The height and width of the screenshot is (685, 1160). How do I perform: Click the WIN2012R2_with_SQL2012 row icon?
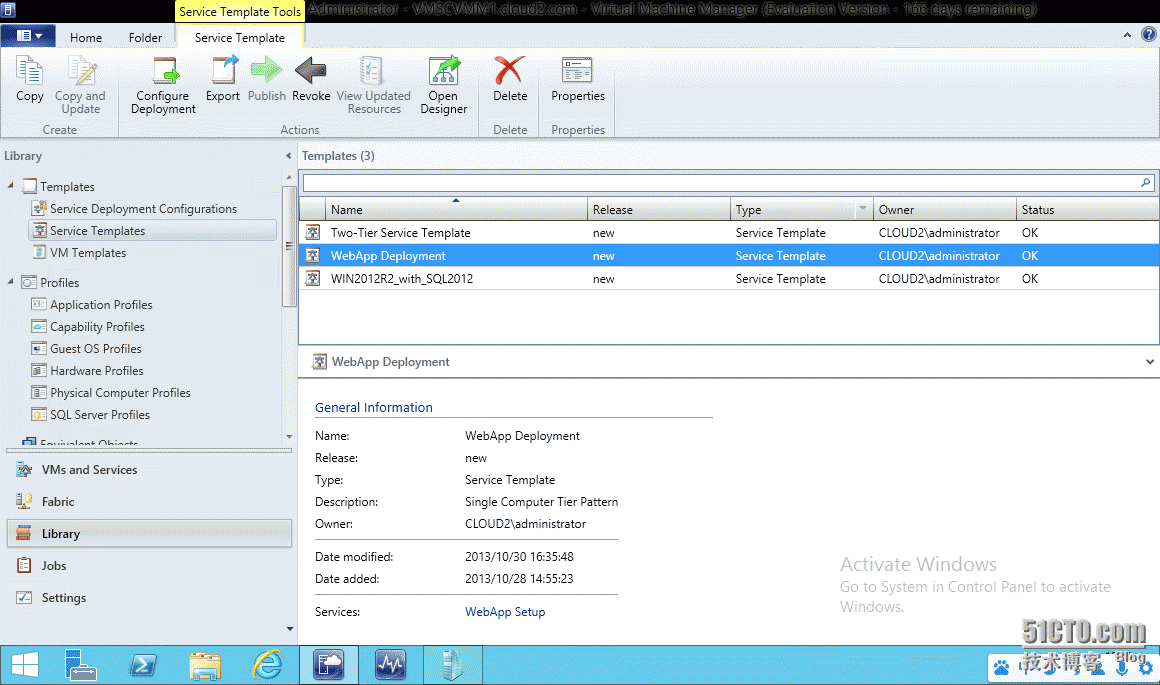pos(313,279)
